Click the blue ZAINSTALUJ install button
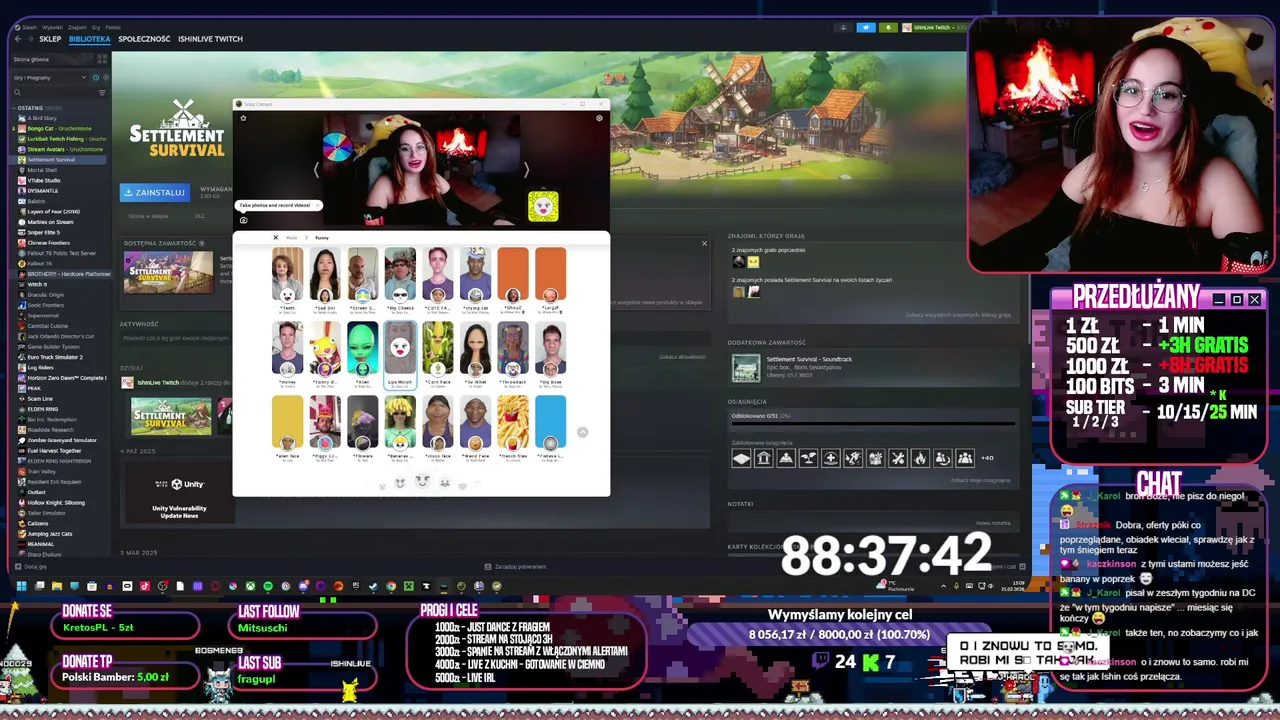This screenshot has width=1280, height=720. tap(155, 192)
